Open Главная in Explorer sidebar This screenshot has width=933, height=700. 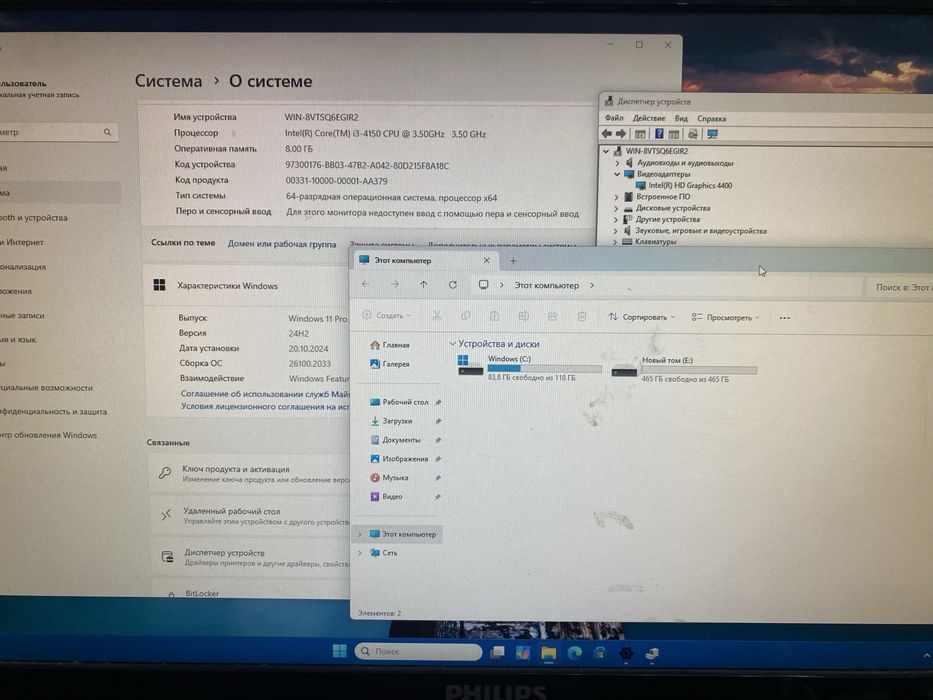390,345
